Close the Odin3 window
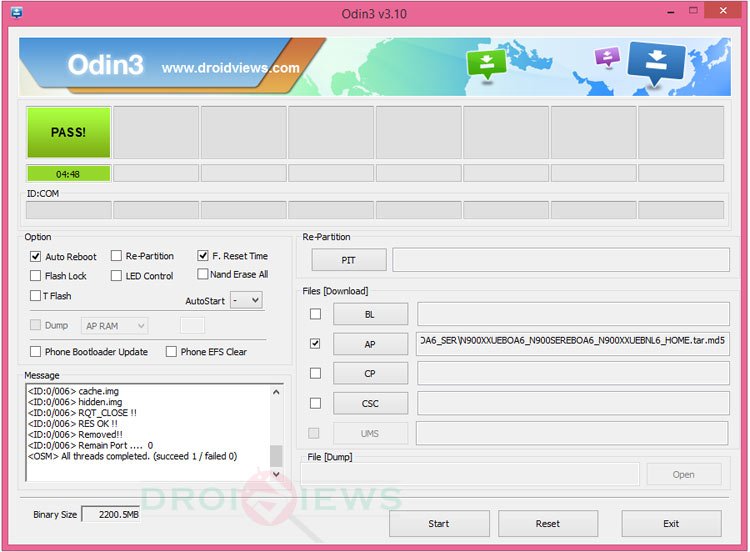This screenshot has height=552, width=750. (723, 11)
